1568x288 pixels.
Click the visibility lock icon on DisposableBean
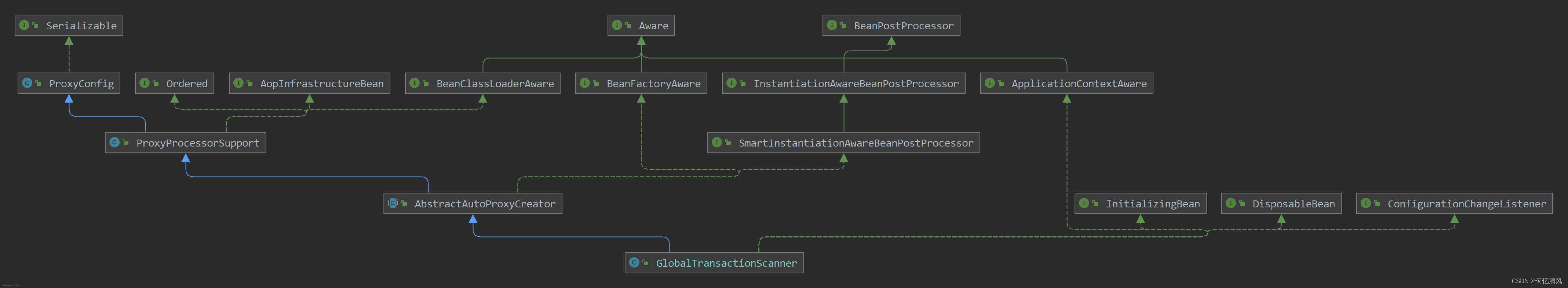point(1242,203)
